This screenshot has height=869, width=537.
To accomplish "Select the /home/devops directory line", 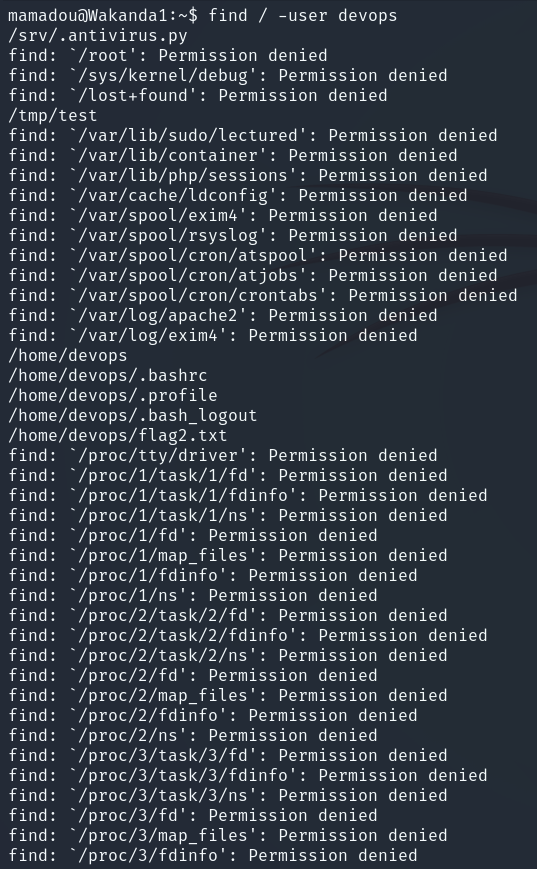I will tap(68, 355).
